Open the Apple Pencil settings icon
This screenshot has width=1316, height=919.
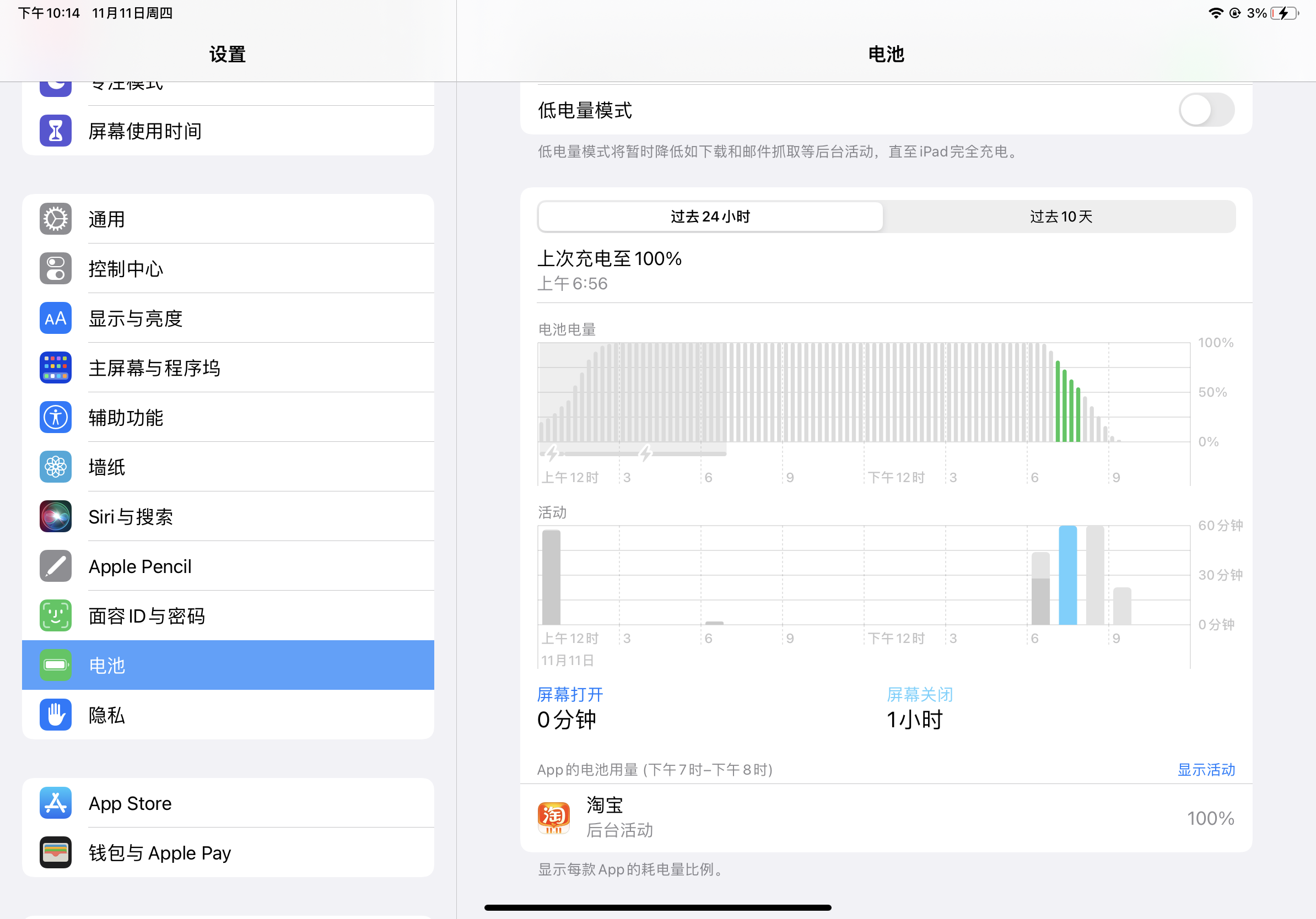pos(56,566)
